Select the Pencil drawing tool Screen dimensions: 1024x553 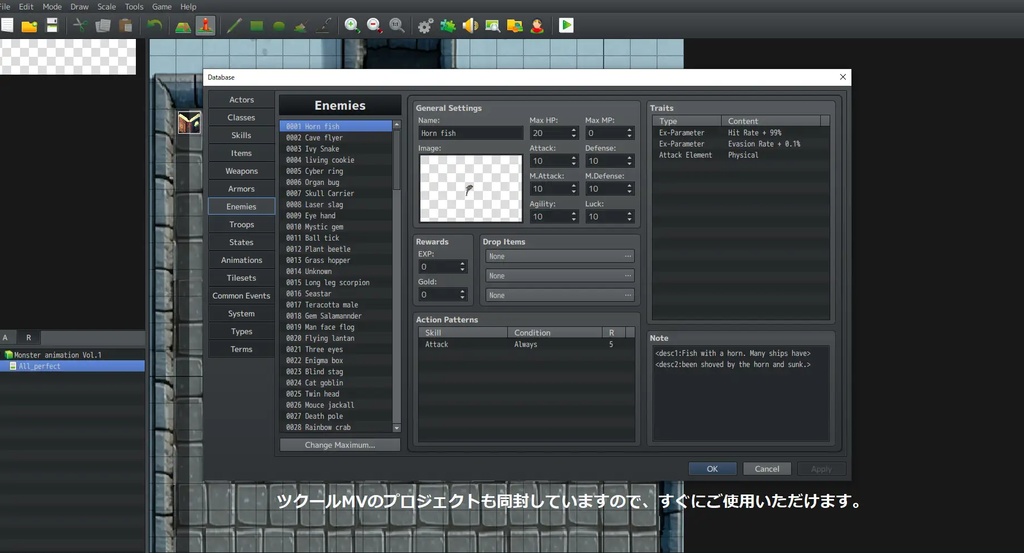click(x=235, y=26)
